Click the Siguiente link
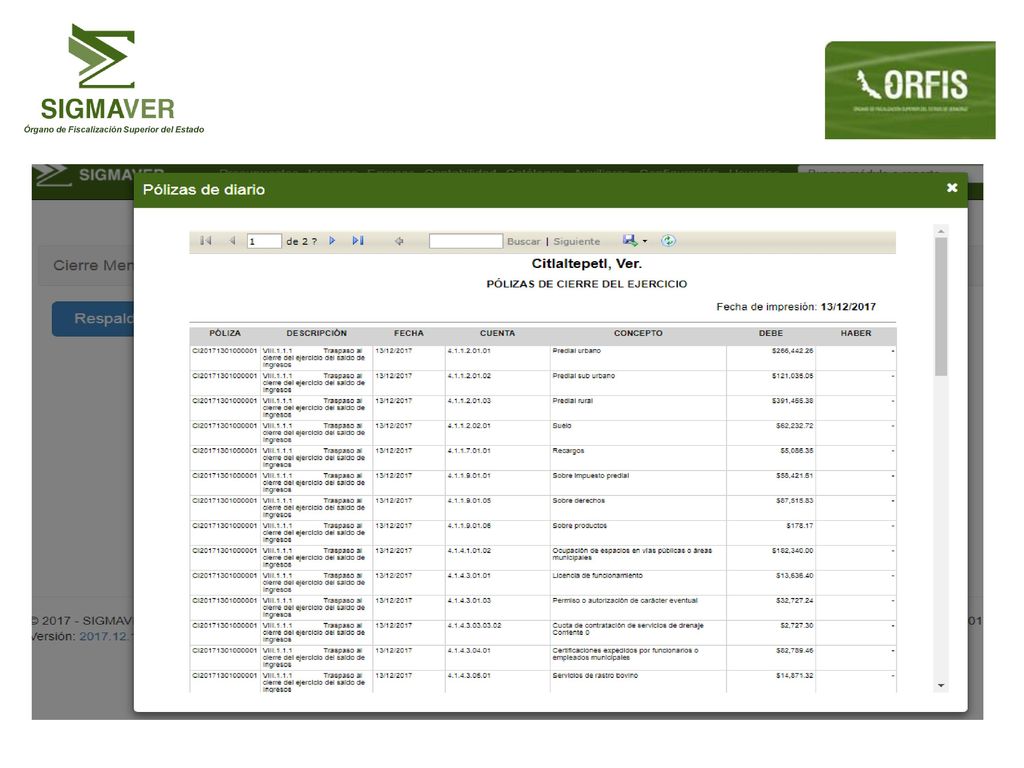This screenshot has height=768, width=1024. pyautogui.click(x=577, y=242)
